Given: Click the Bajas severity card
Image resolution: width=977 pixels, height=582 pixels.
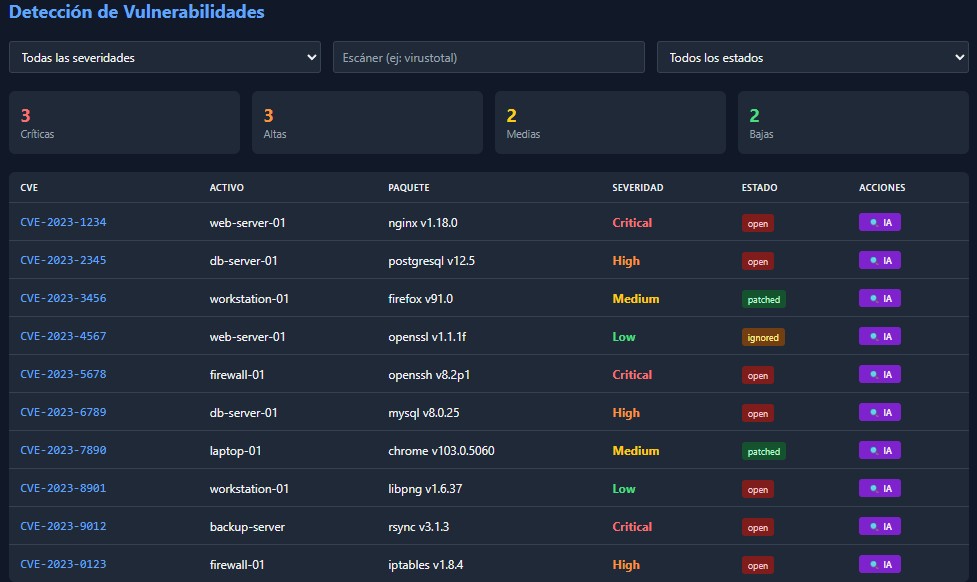Looking at the screenshot, I should (852, 122).
